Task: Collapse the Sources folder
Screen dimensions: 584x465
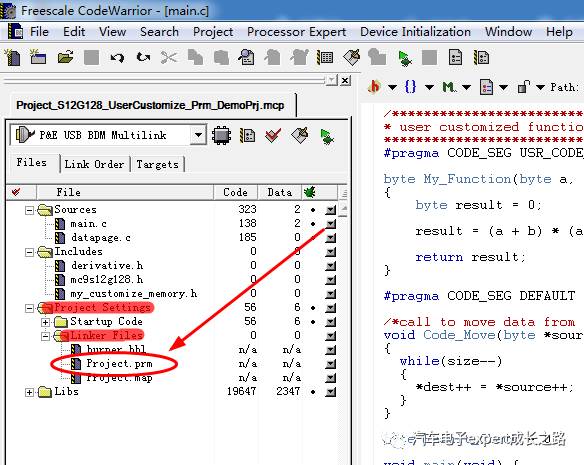Action: [29, 211]
